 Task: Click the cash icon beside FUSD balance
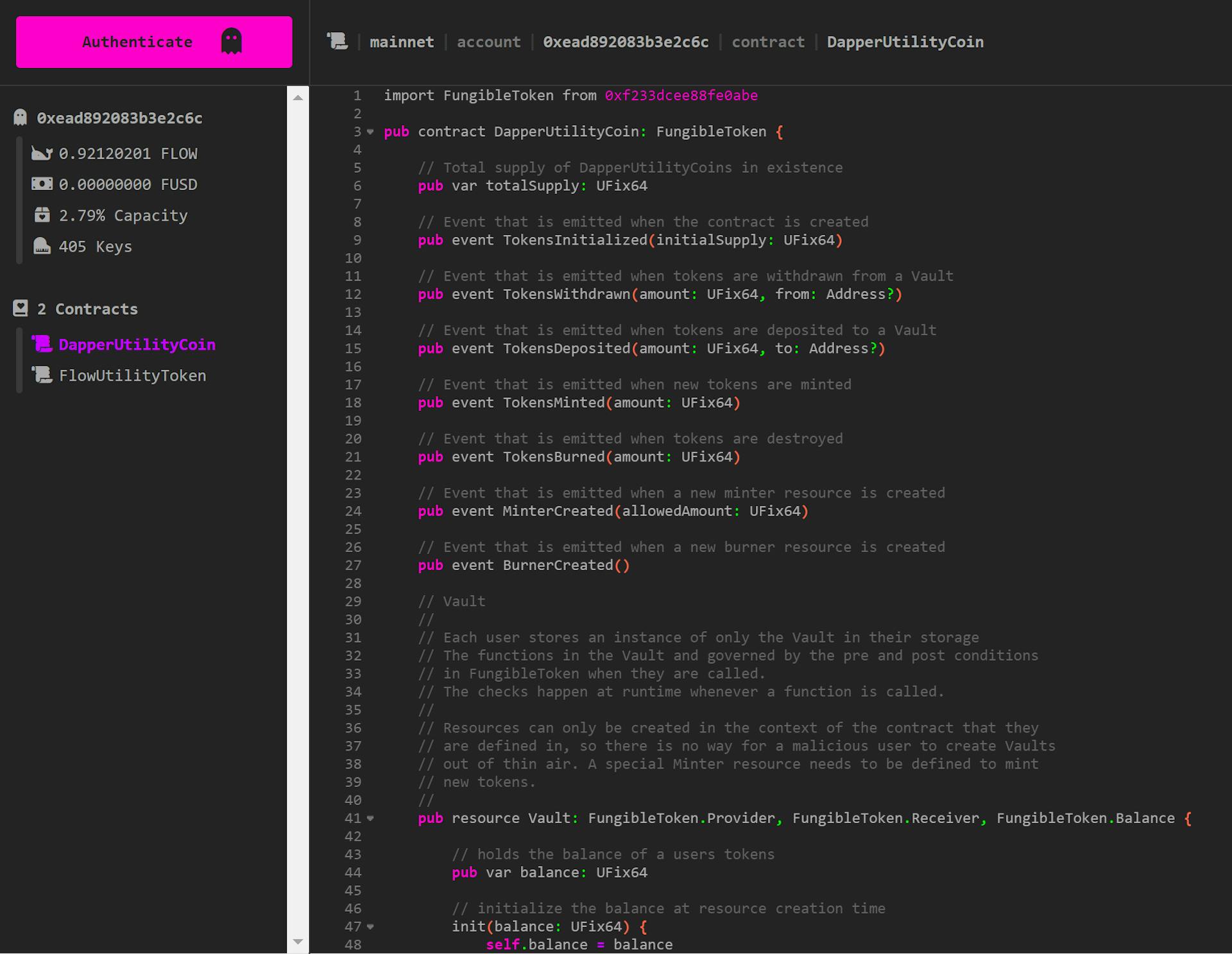(x=42, y=184)
